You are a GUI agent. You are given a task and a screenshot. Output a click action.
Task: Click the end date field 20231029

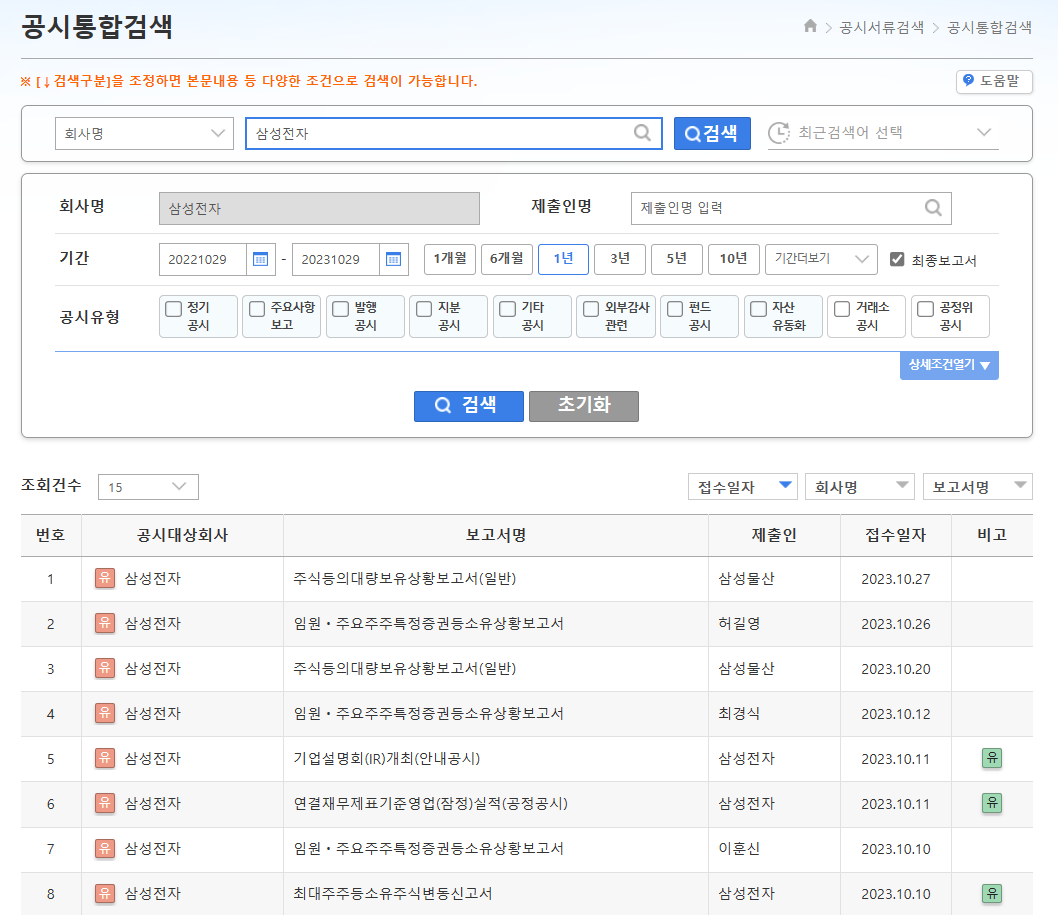(x=336, y=259)
